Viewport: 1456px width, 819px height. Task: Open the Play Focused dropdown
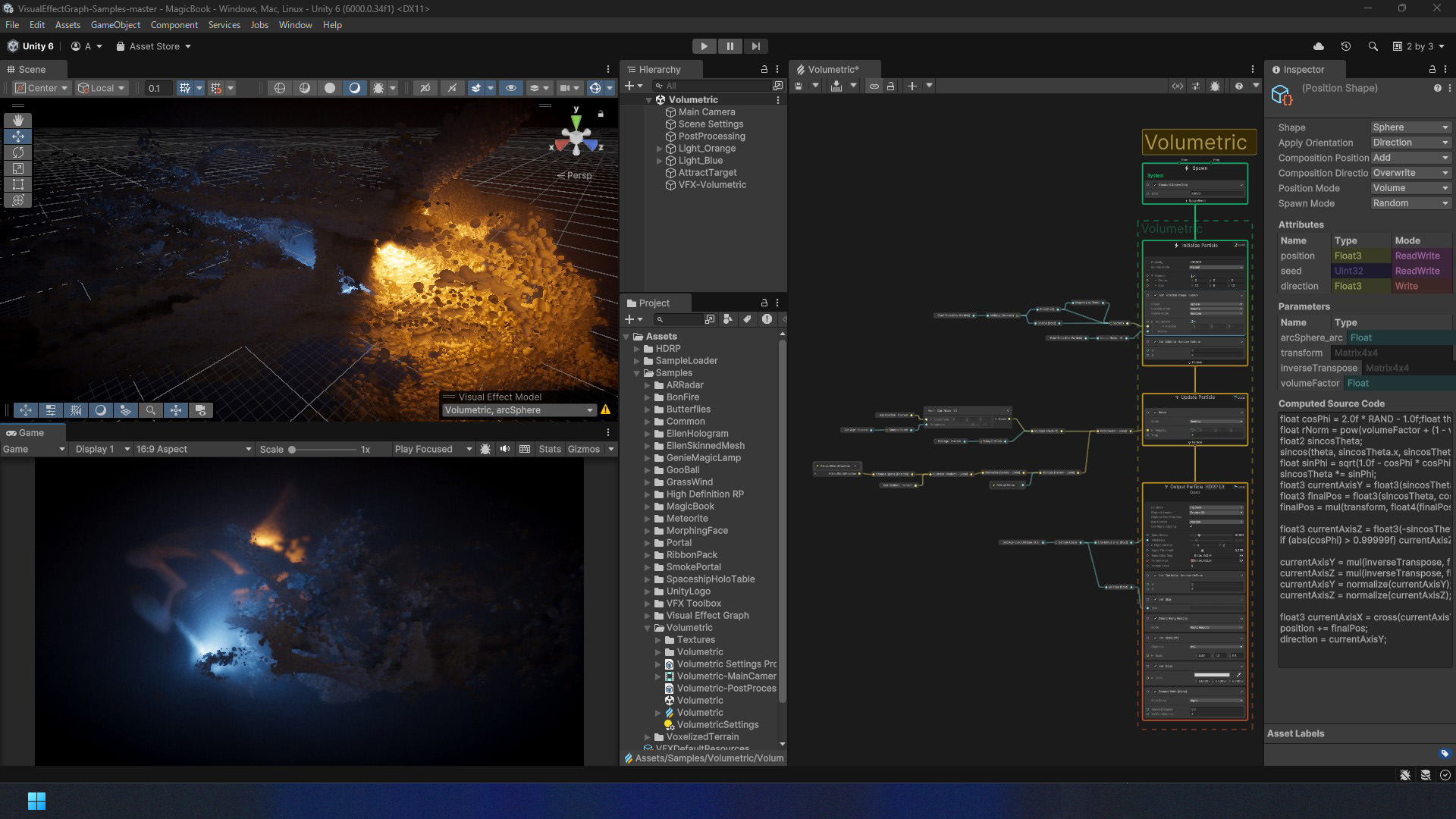pyautogui.click(x=433, y=450)
